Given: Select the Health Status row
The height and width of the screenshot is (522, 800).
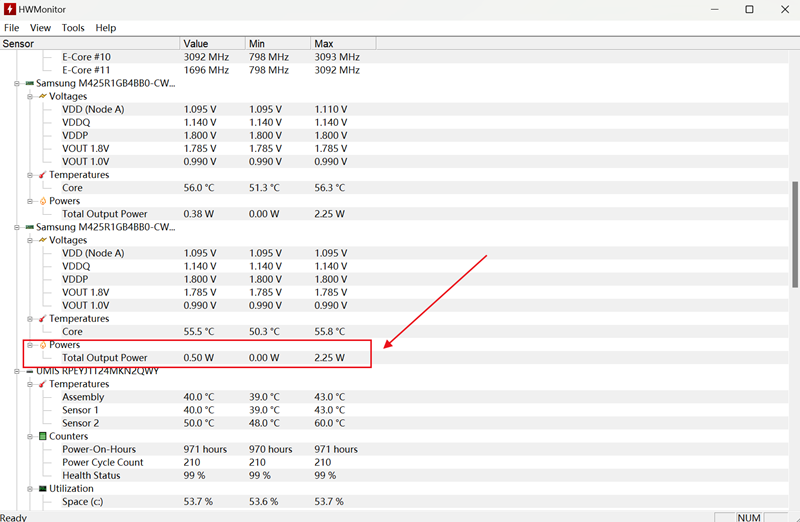Looking at the screenshot, I should point(91,476).
